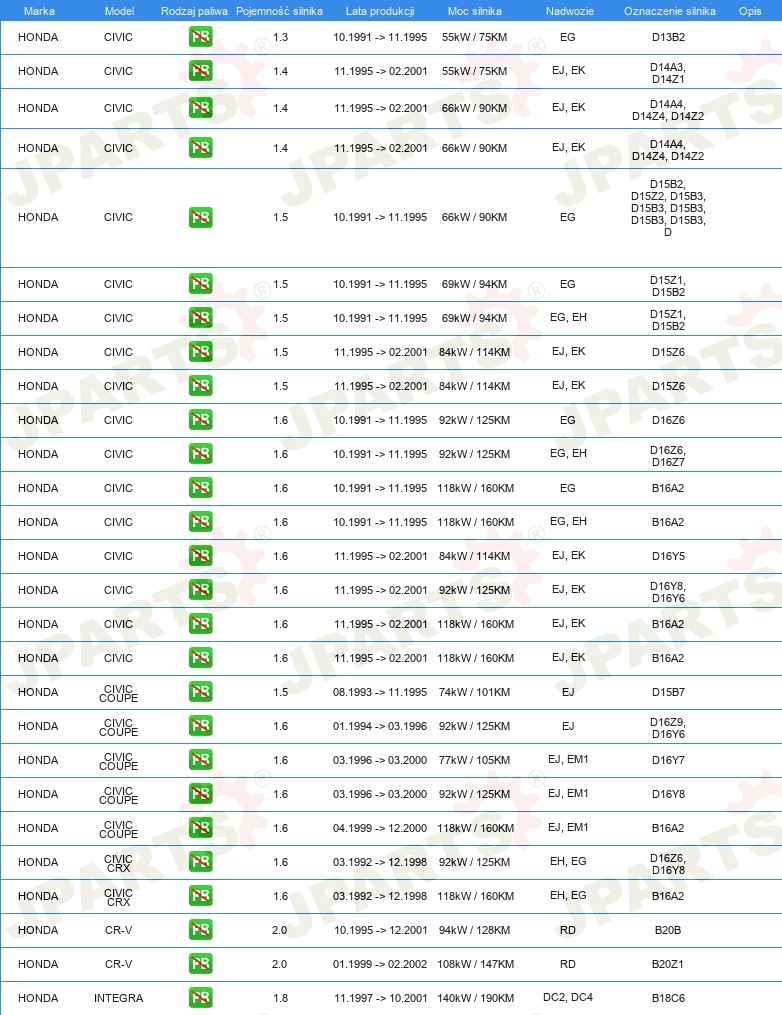Click fuel icon for 69kW Civic with EG, EH body
The height and width of the screenshot is (1015, 782).
pos(201,318)
